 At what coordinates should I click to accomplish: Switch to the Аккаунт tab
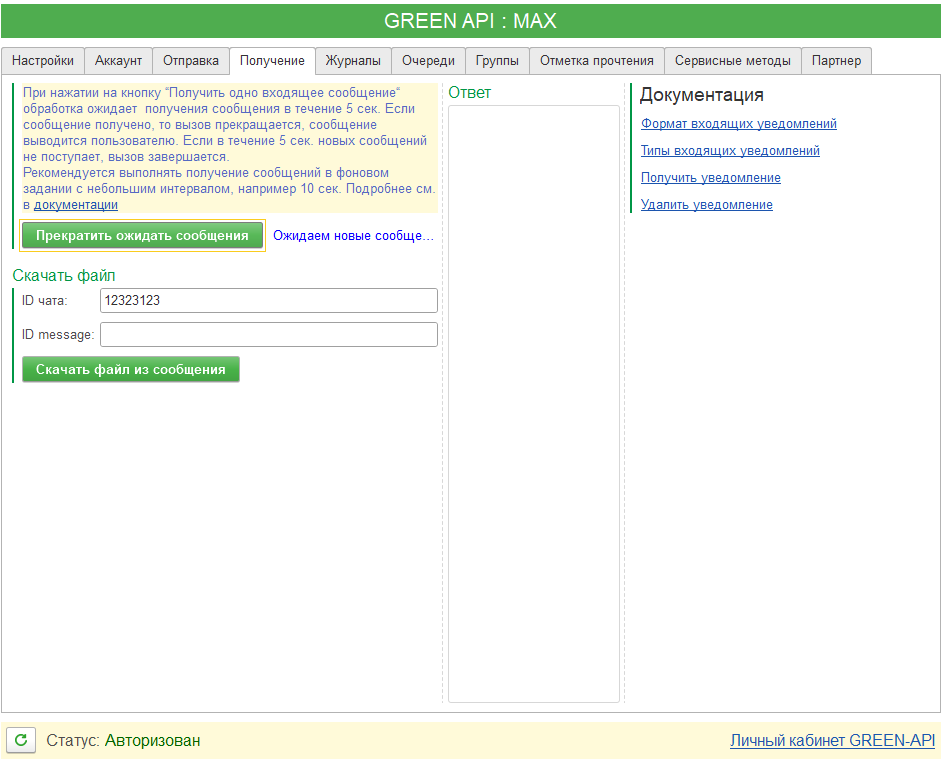[x=118, y=61]
